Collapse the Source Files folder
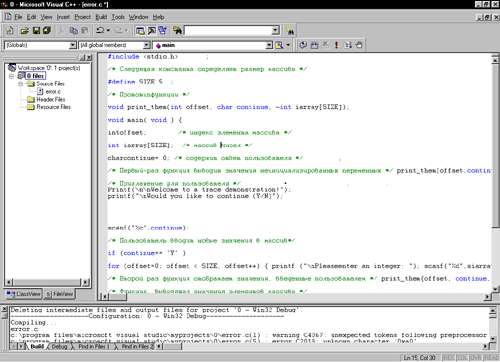The image size is (500, 362). coord(21,84)
